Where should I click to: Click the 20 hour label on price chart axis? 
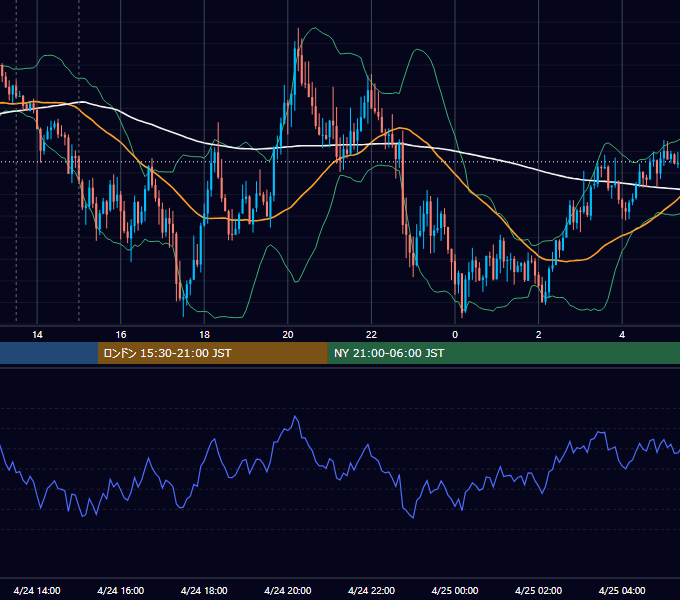(288, 335)
